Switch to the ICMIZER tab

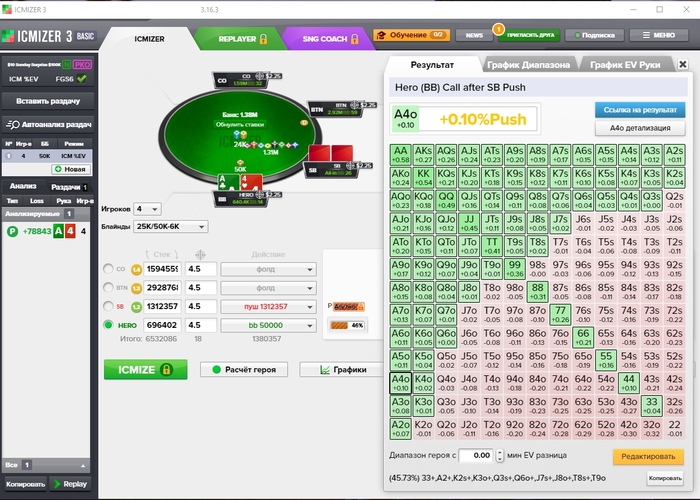pos(150,39)
